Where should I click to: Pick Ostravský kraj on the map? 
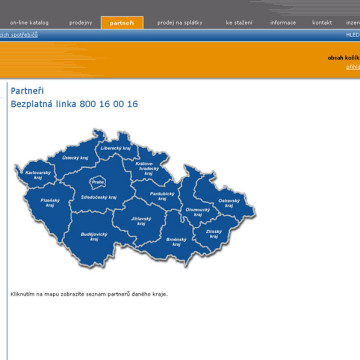click(229, 203)
